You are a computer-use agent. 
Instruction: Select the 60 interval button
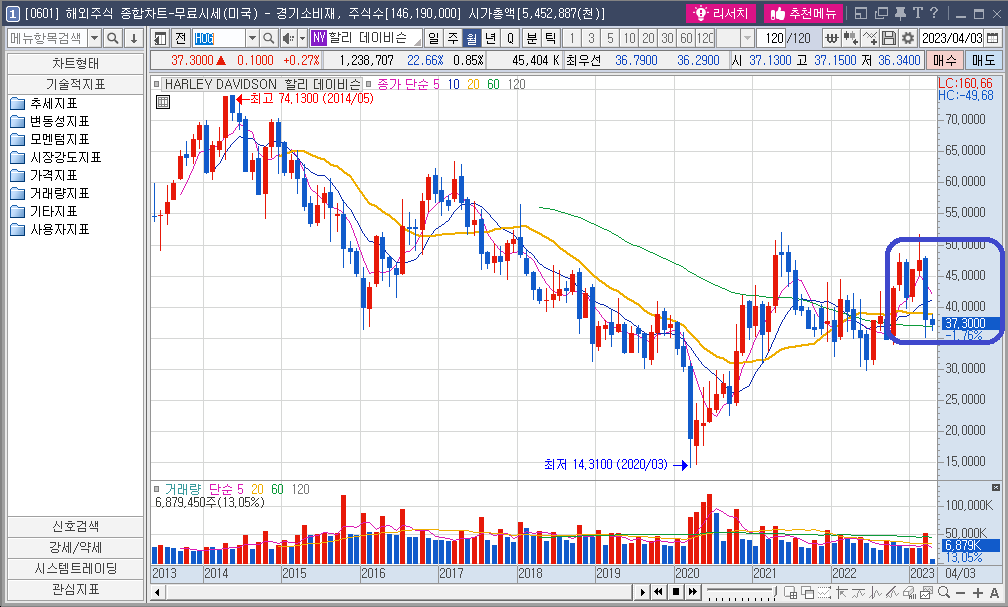(x=687, y=39)
